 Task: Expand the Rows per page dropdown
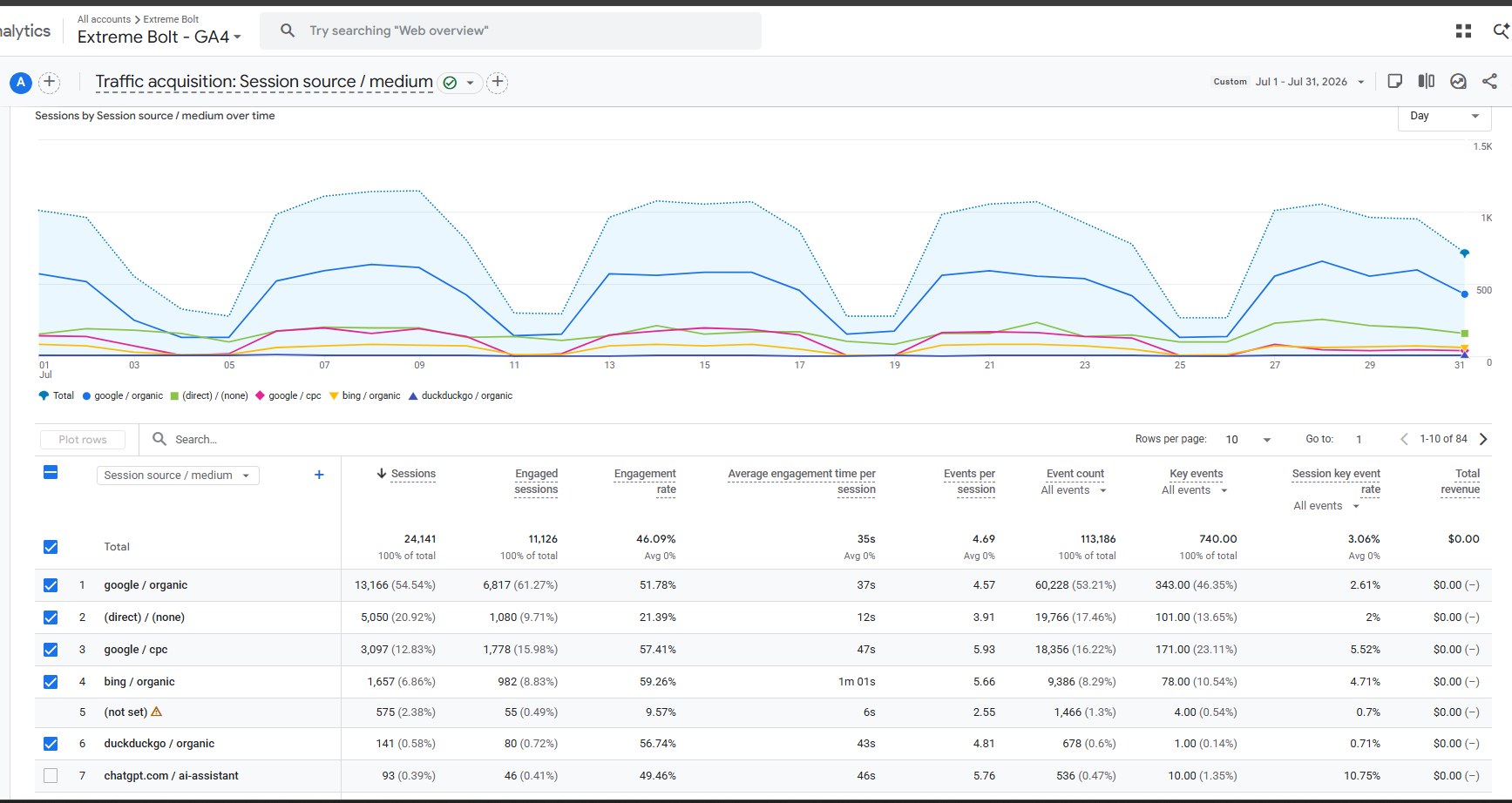coord(1248,440)
